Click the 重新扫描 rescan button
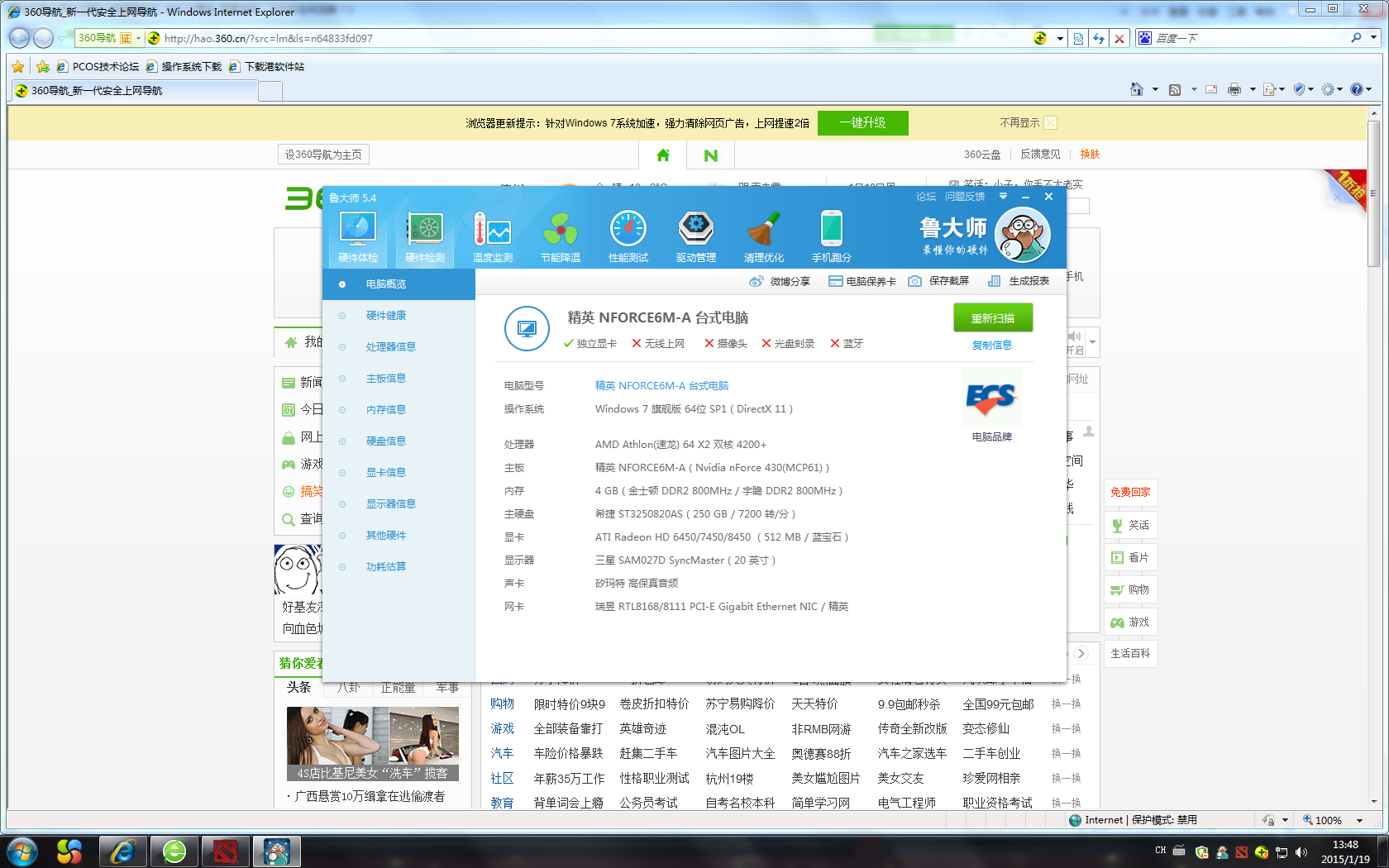 [x=992, y=318]
